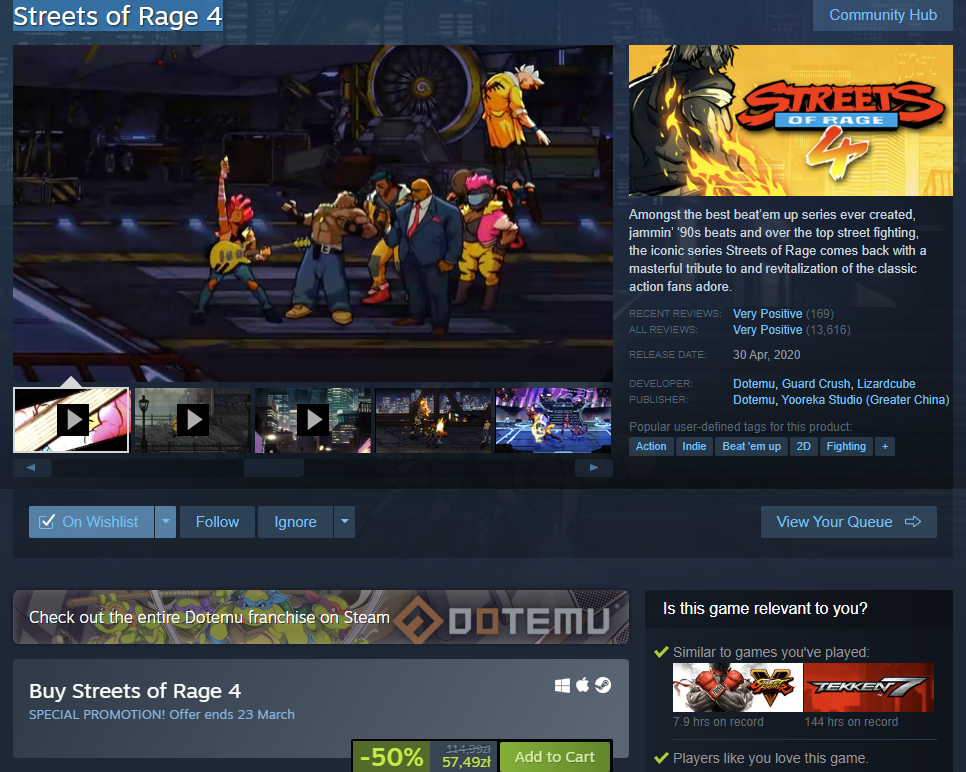The image size is (966, 772).
Task: Play the second video thumbnail with lamppost
Action: pos(192,420)
